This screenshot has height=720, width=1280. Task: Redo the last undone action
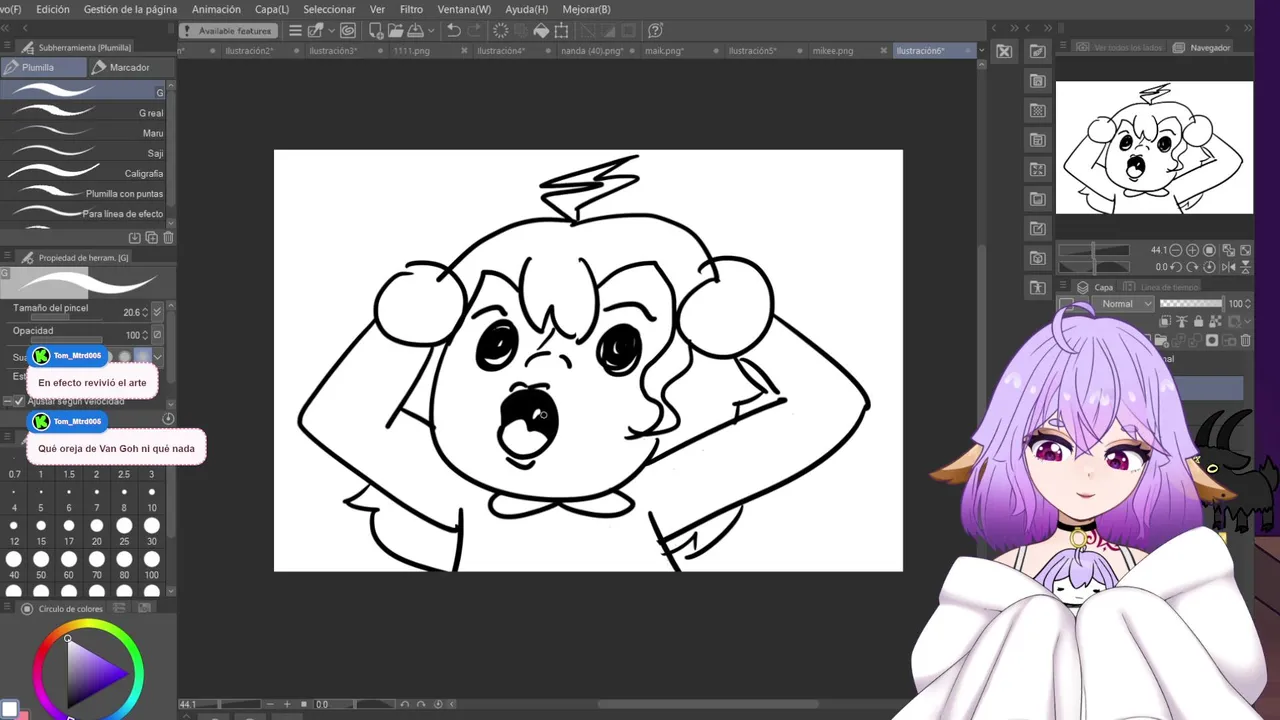474,31
